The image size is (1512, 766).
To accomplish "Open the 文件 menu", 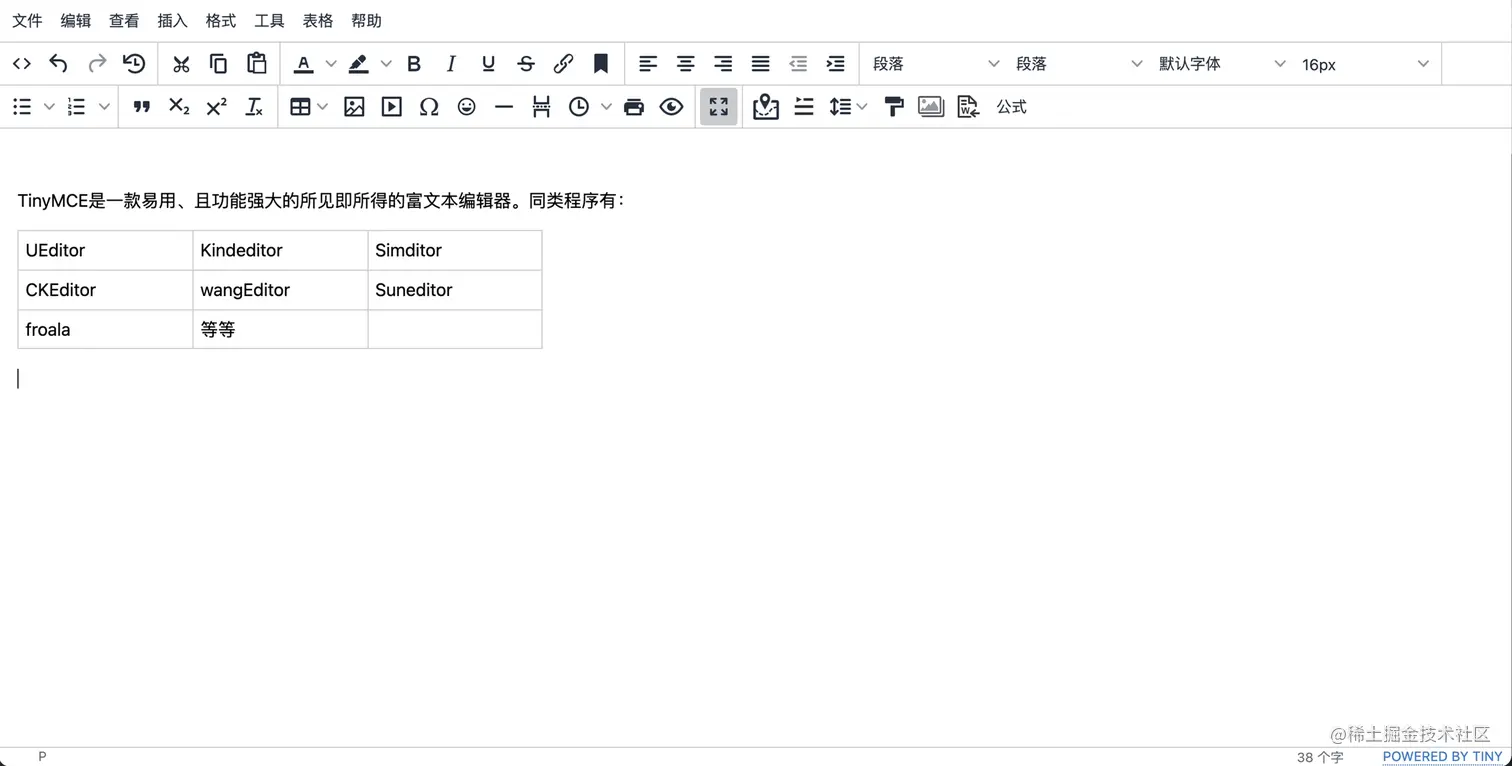I will point(27,21).
